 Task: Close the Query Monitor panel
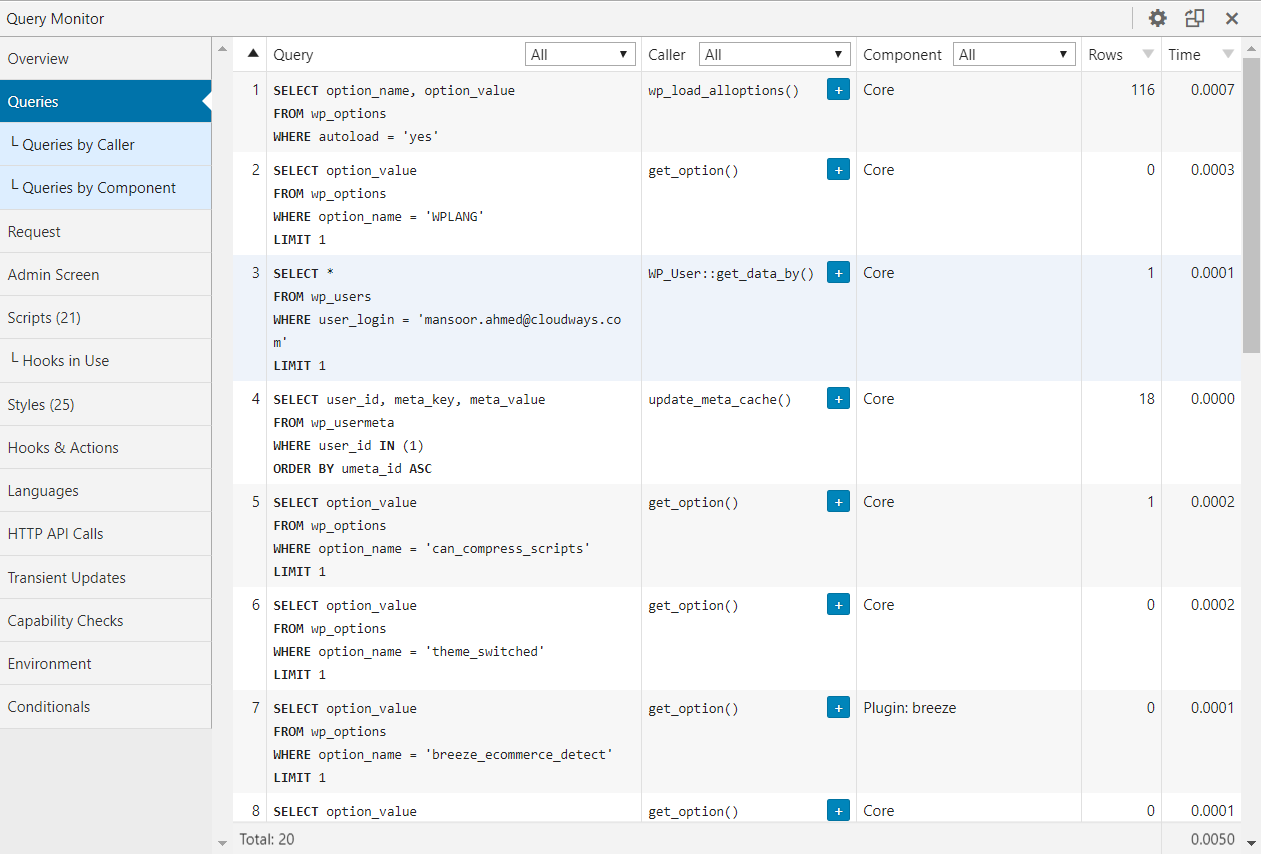[x=1232, y=18]
